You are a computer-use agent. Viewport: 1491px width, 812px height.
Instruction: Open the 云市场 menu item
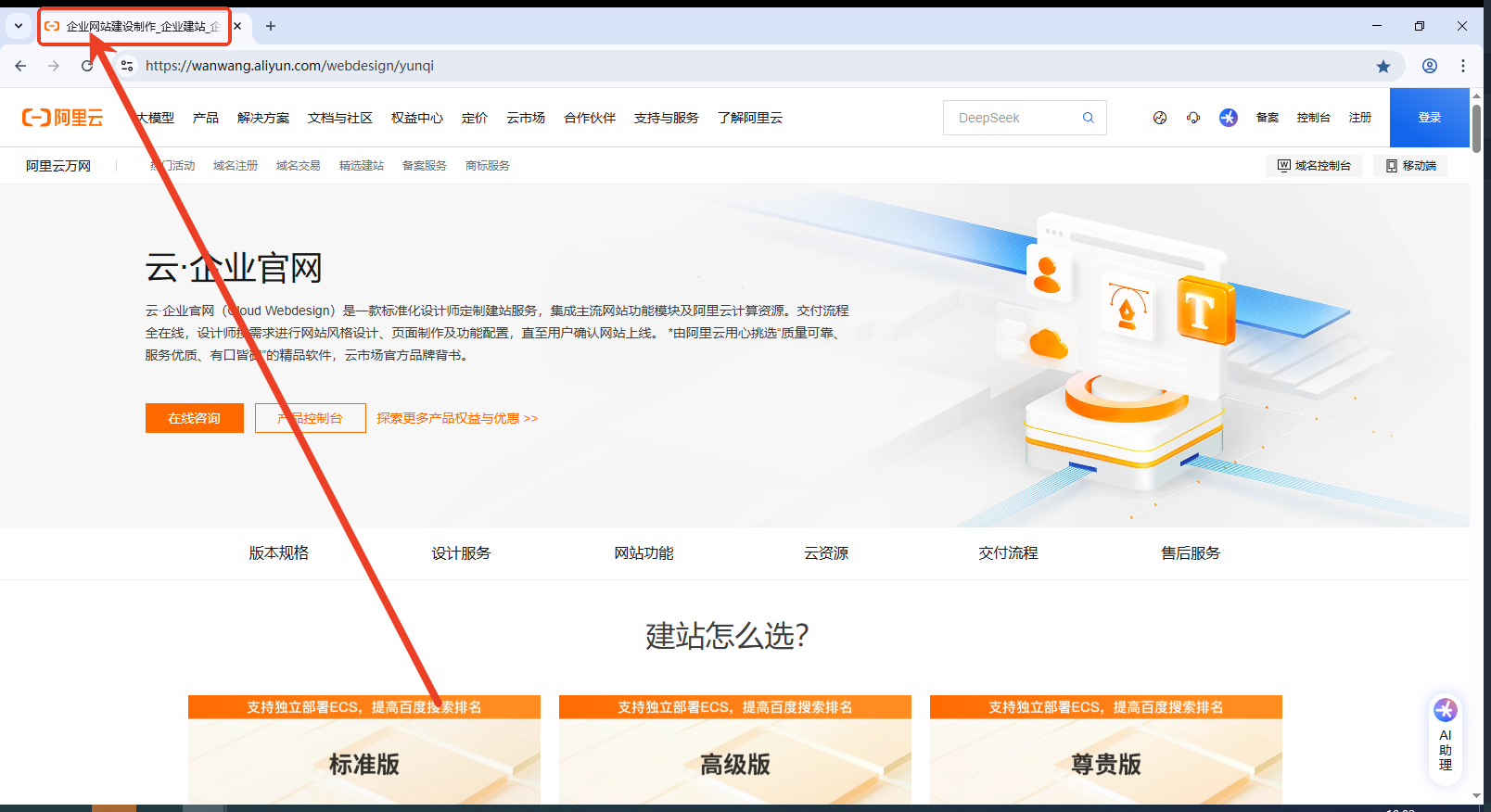click(526, 118)
